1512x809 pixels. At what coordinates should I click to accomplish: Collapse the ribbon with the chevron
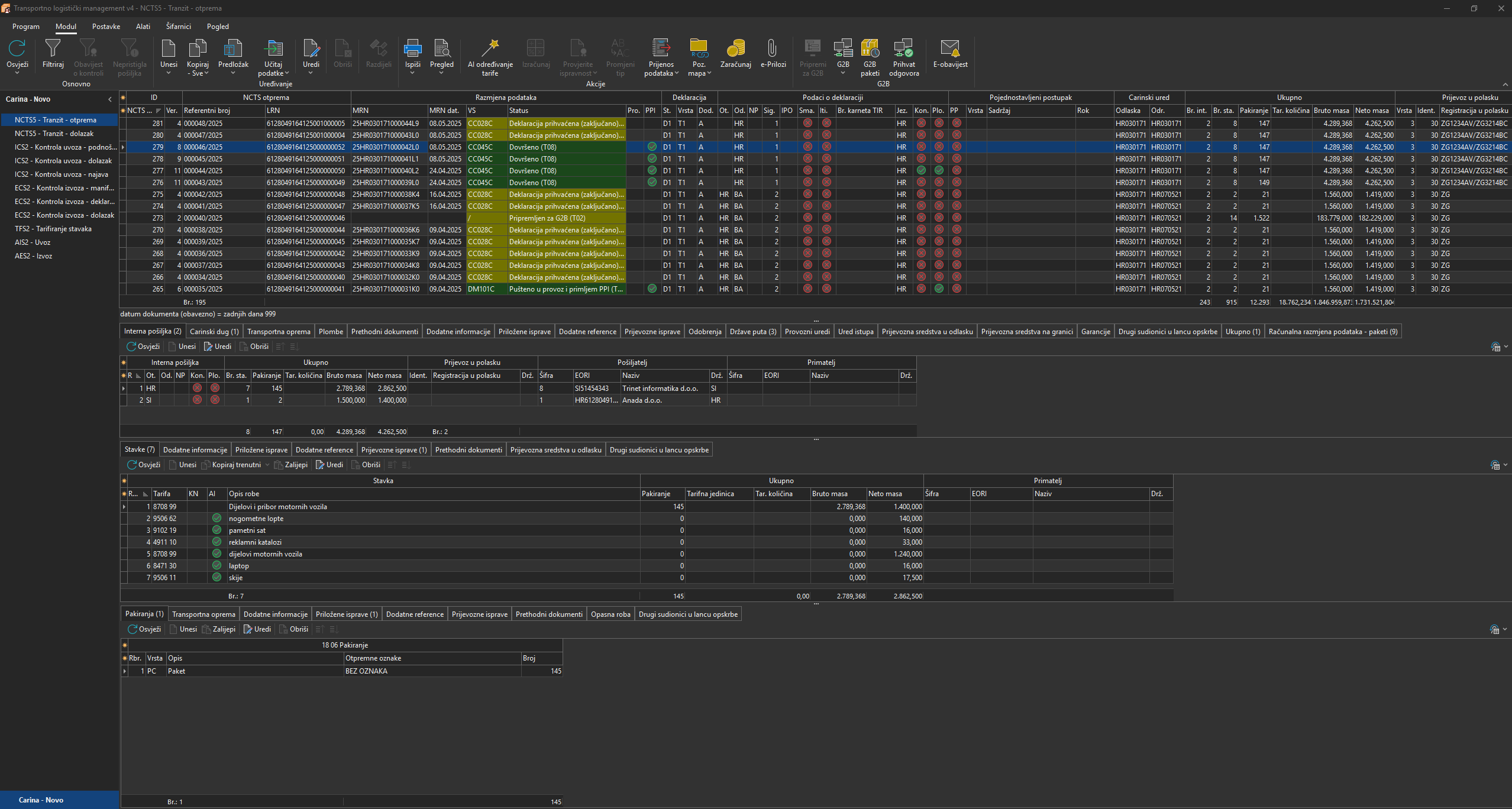pos(1505,84)
